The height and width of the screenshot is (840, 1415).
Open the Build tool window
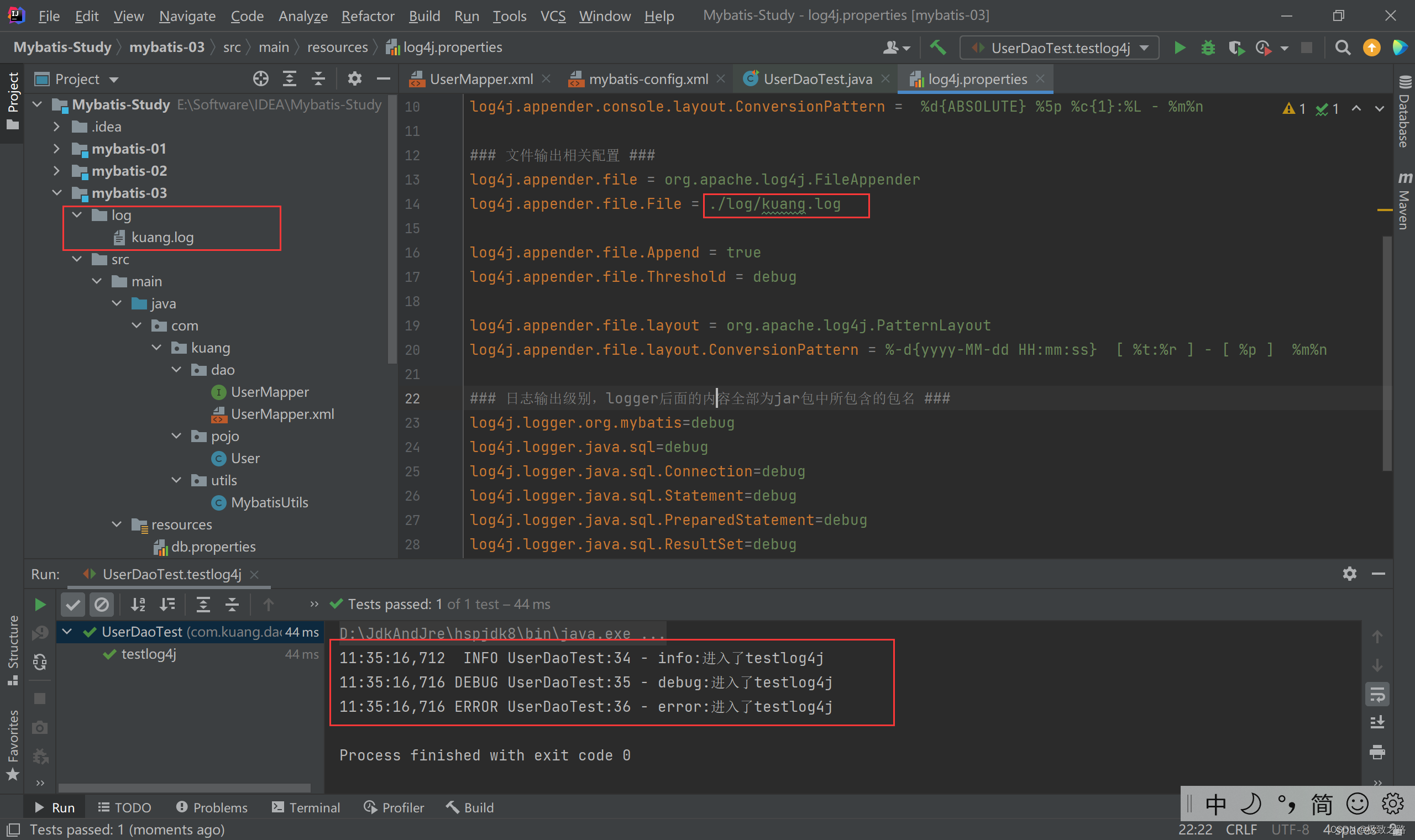tap(470, 808)
